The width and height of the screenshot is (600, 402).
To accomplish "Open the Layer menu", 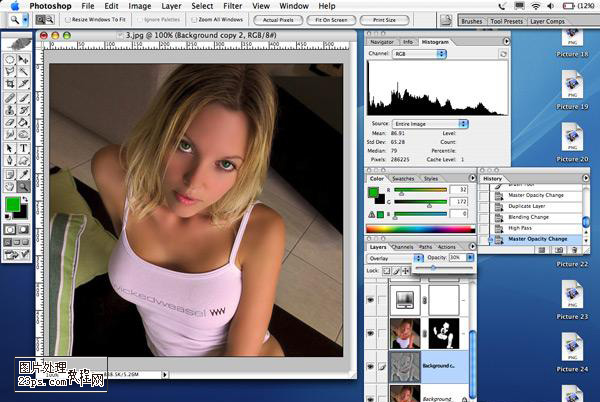I will (x=171, y=6).
